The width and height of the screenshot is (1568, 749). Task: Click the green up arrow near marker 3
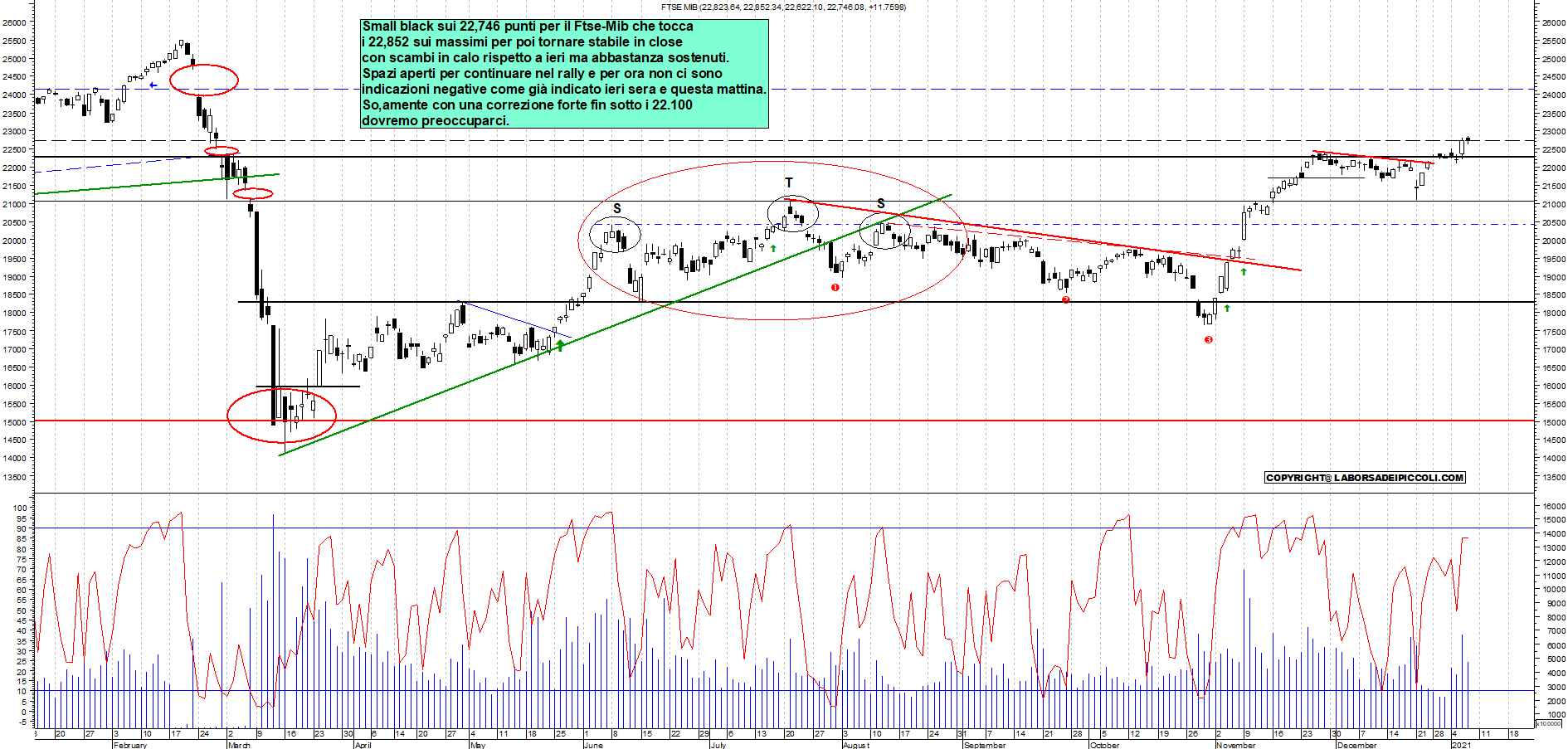pyautogui.click(x=1227, y=309)
